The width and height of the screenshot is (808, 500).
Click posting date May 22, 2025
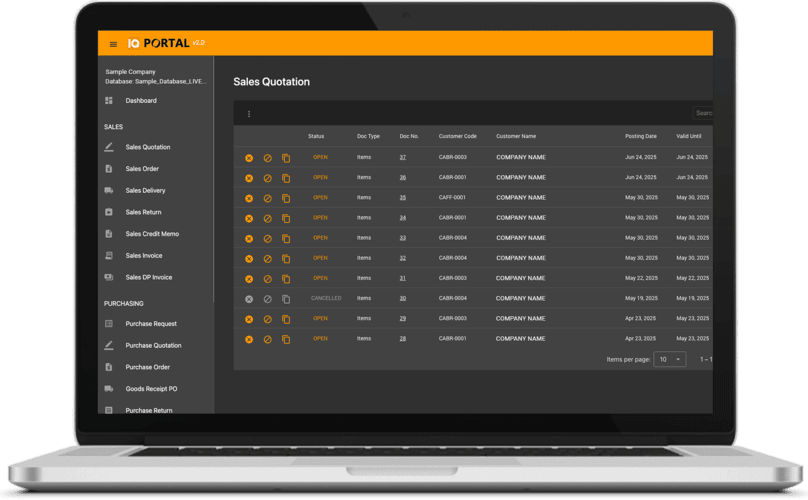point(641,278)
